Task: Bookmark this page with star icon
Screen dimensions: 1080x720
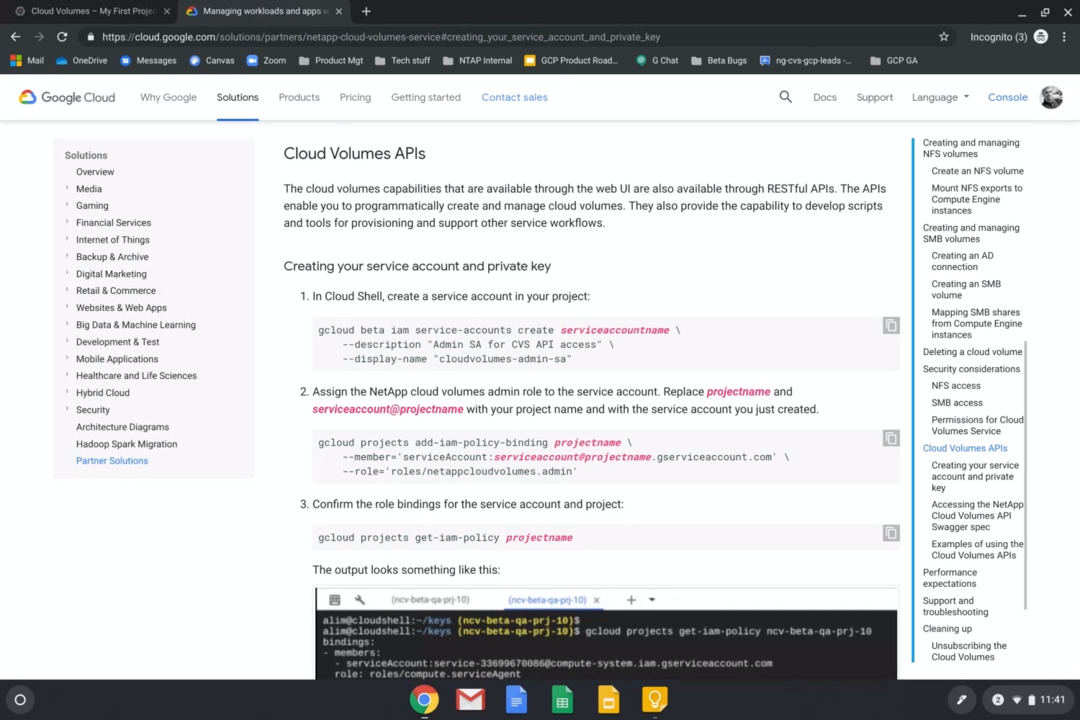Action: (x=943, y=37)
